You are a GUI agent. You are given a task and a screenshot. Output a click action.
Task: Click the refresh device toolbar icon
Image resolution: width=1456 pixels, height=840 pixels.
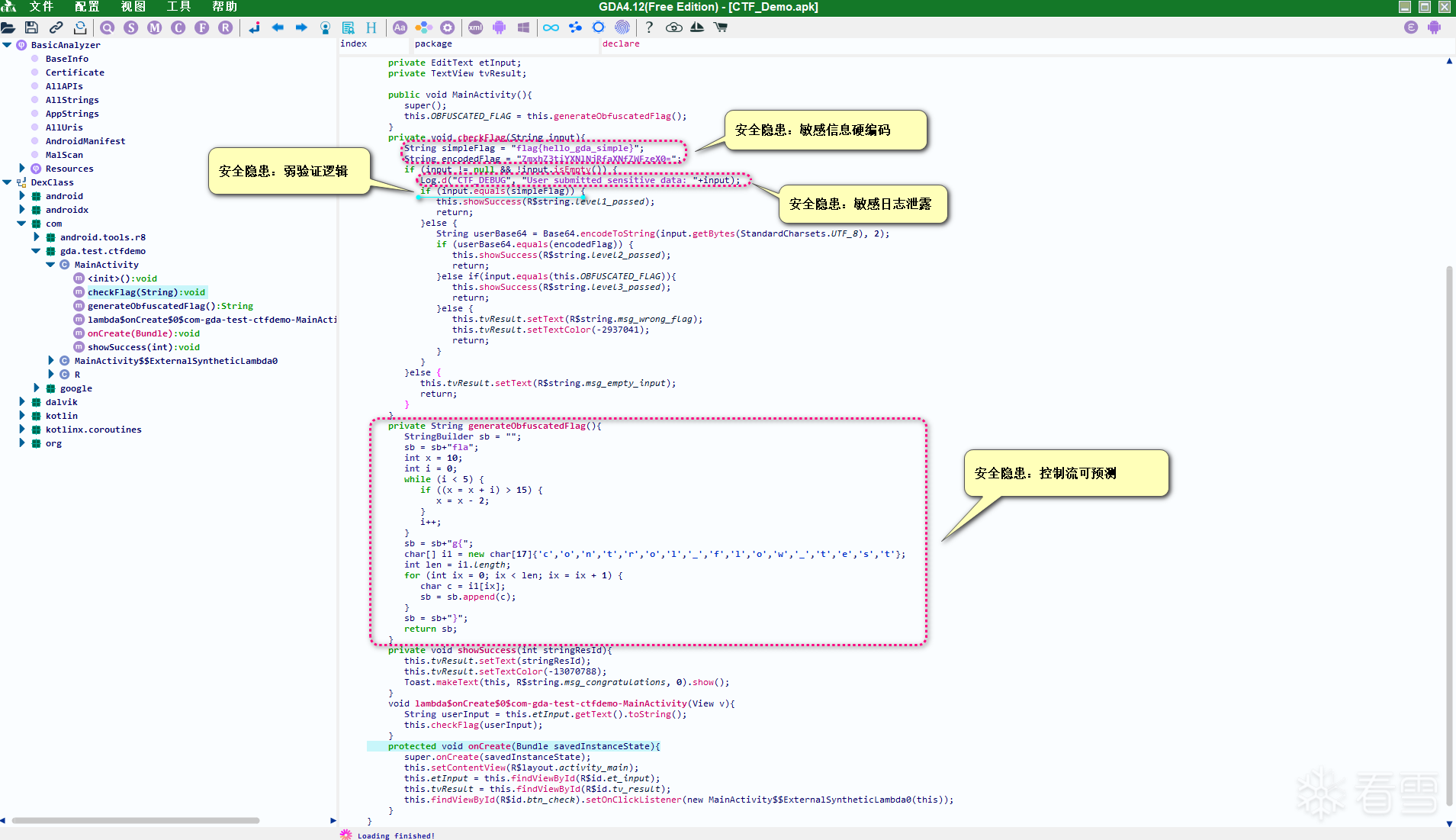point(80,27)
